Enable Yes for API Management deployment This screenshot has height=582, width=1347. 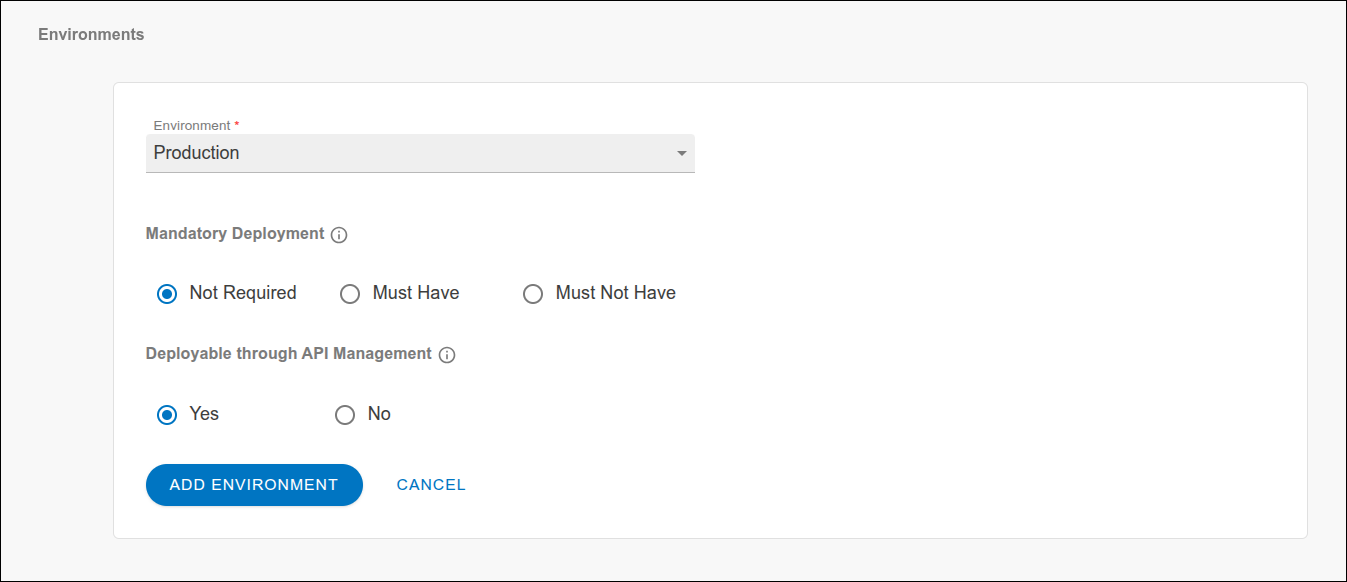tap(167, 414)
